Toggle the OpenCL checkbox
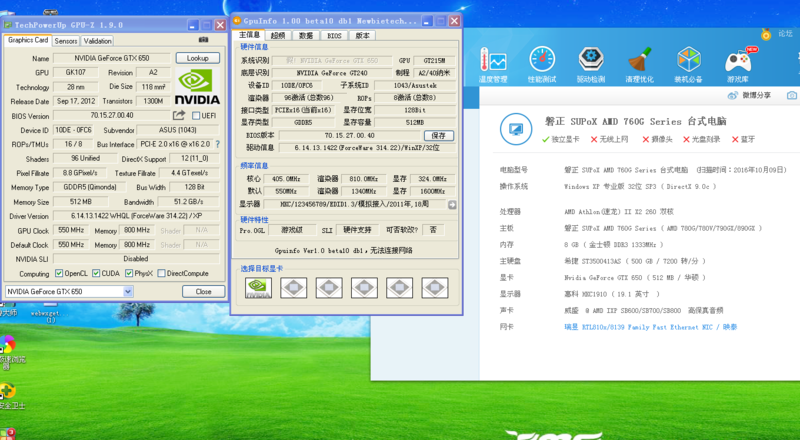 tap(59, 274)
